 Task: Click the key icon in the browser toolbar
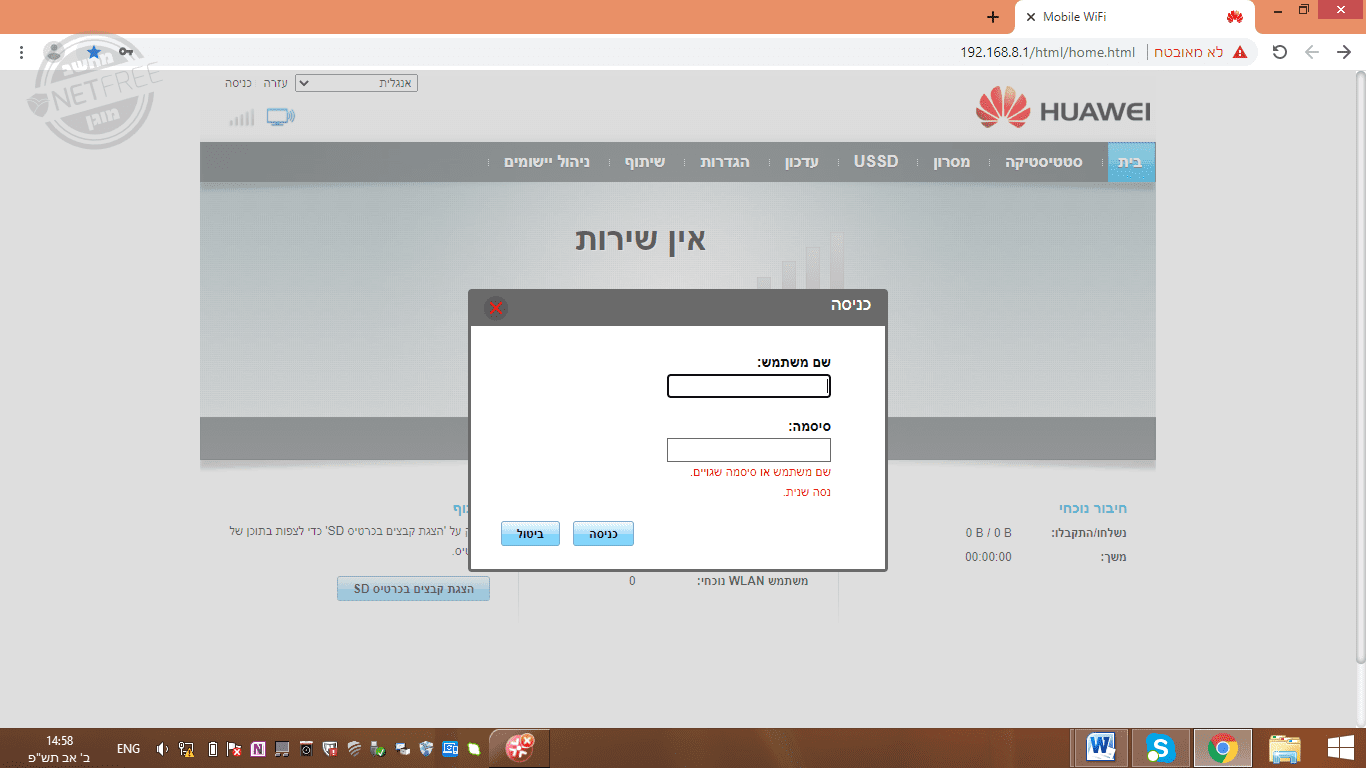[x=127, y=51]
